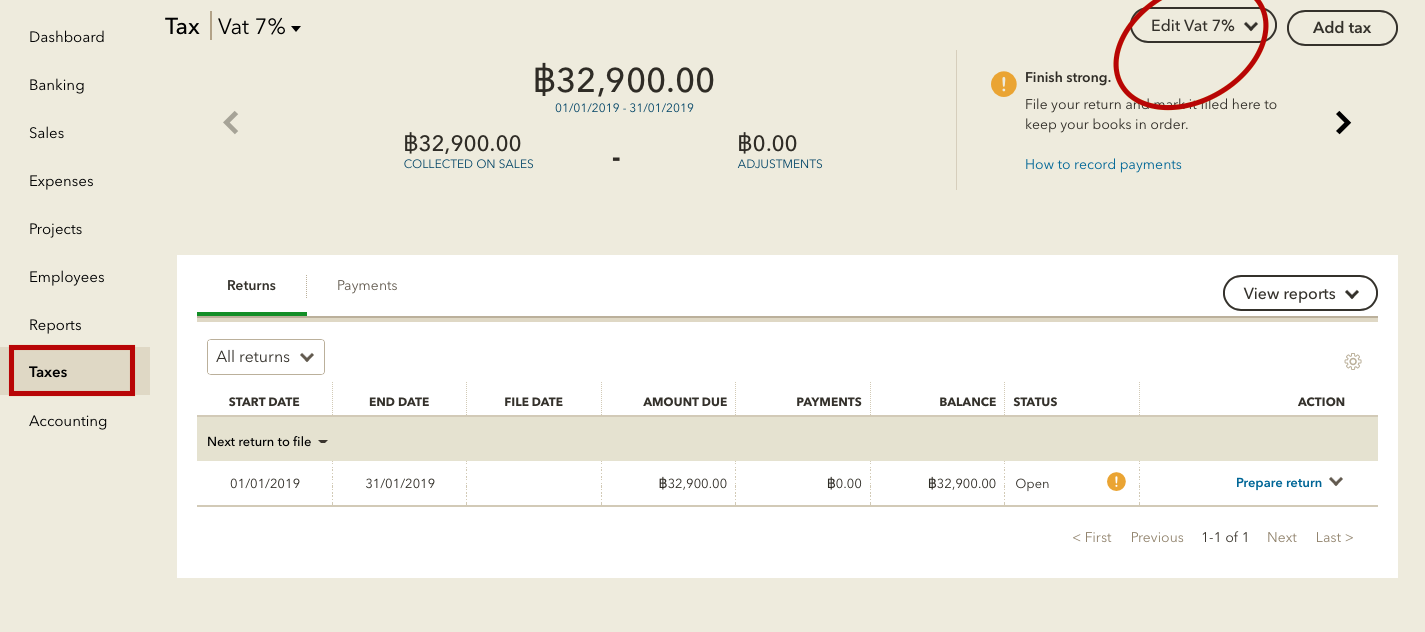Collapse the Next return to file section

click(x=322, y=440)
